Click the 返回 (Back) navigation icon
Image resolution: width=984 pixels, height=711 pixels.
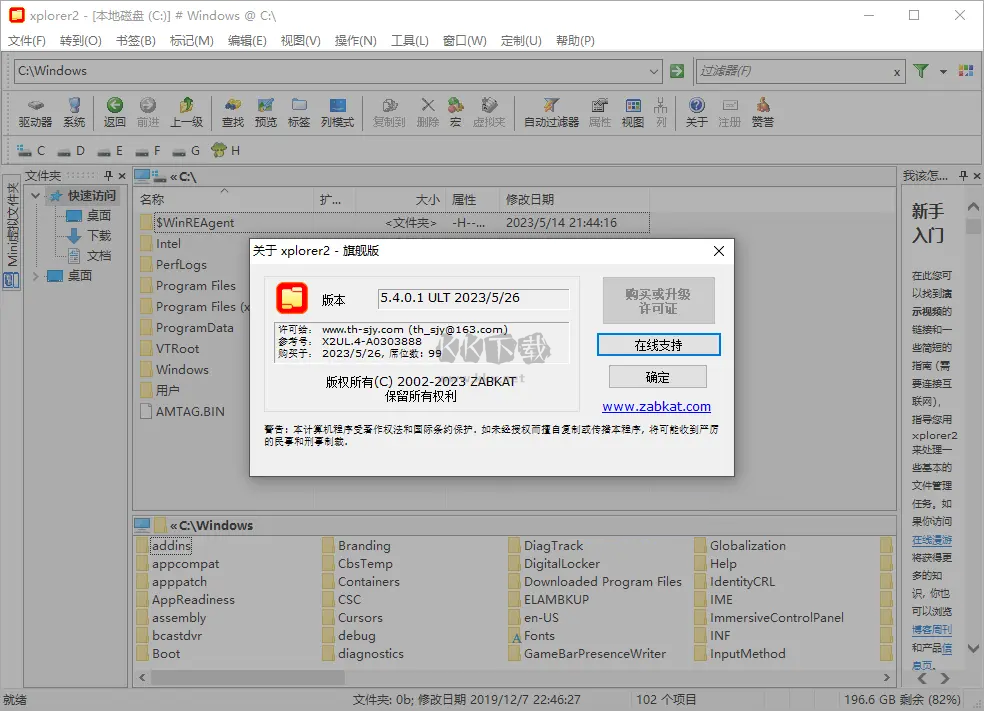click(x=114, y=110)
